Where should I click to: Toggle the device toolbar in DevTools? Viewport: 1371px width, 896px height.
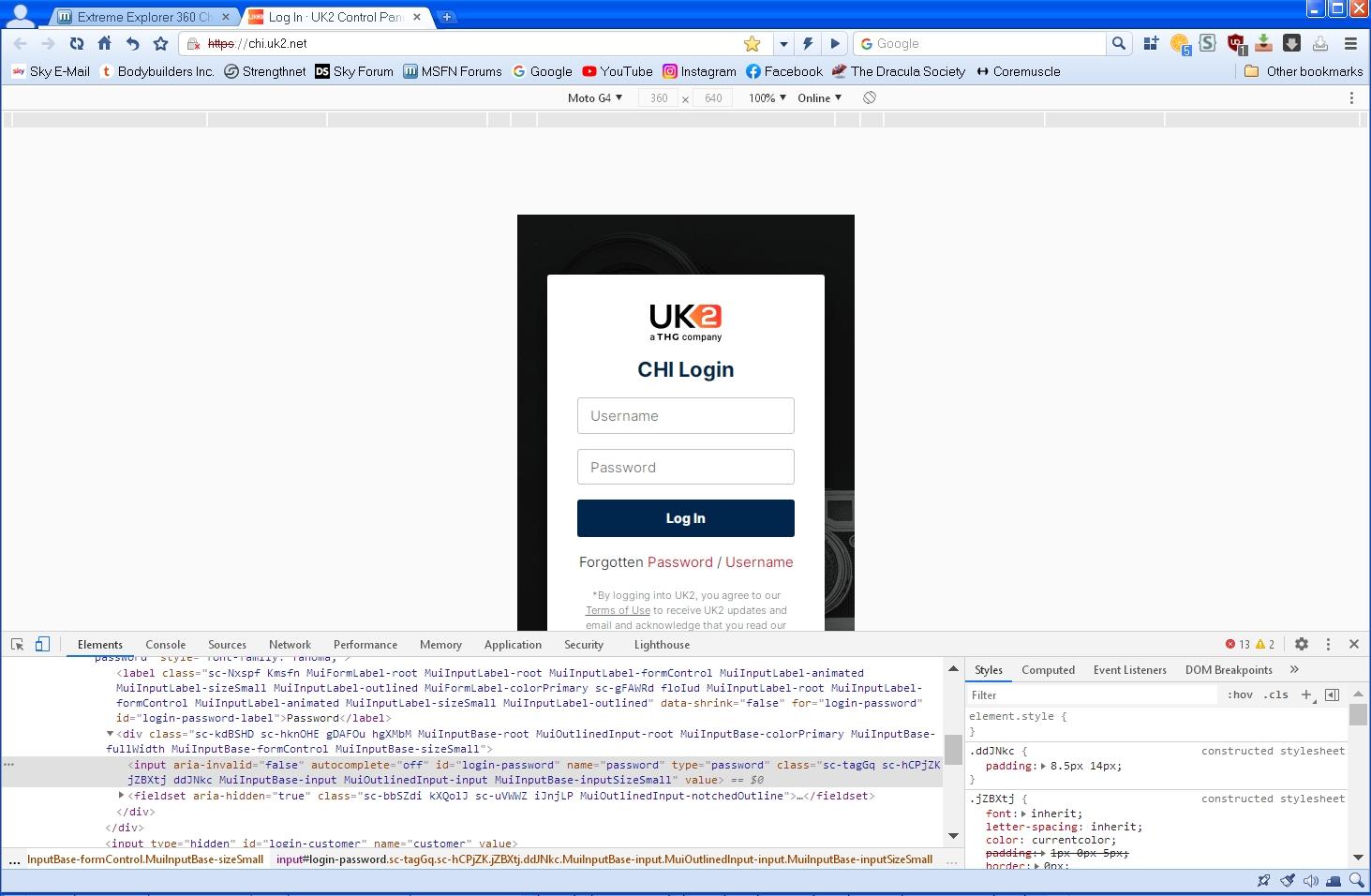tap(42, 644)
